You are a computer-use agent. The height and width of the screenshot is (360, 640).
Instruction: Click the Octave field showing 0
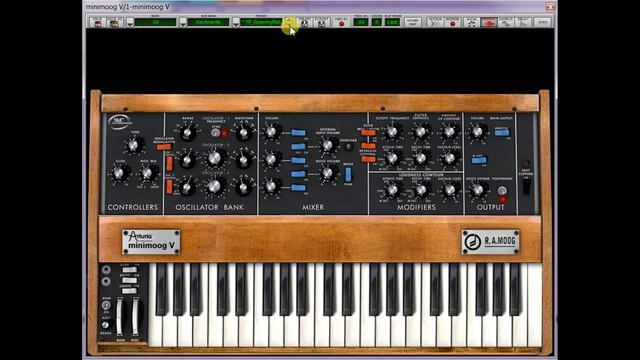click(x=377, y=22)
